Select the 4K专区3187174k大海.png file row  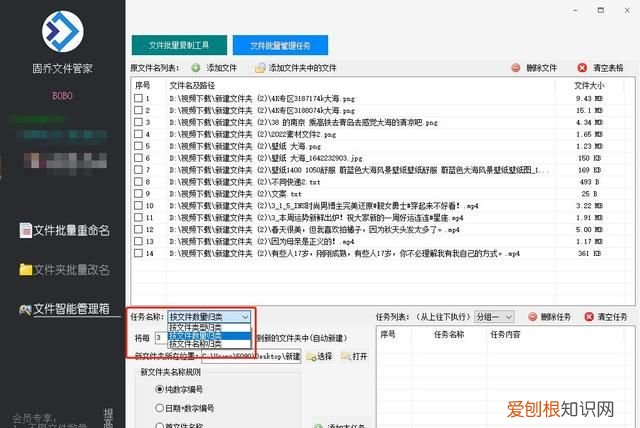point(262,98)
